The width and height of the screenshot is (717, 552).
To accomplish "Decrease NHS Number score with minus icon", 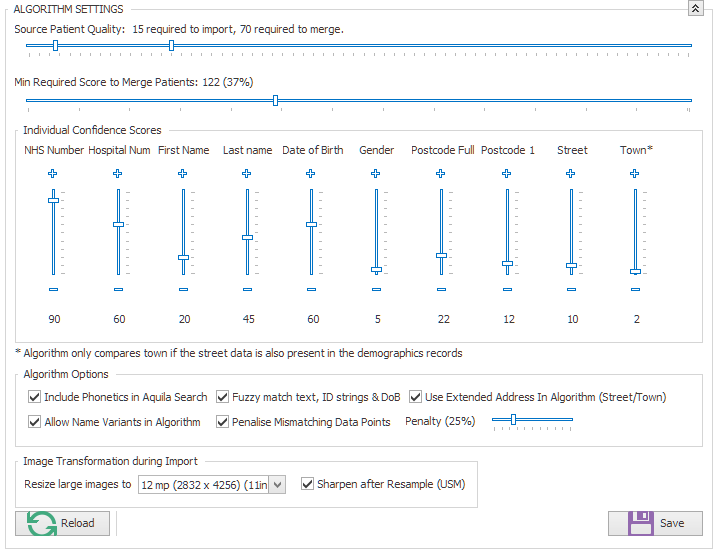I will [x=54, y=289].
